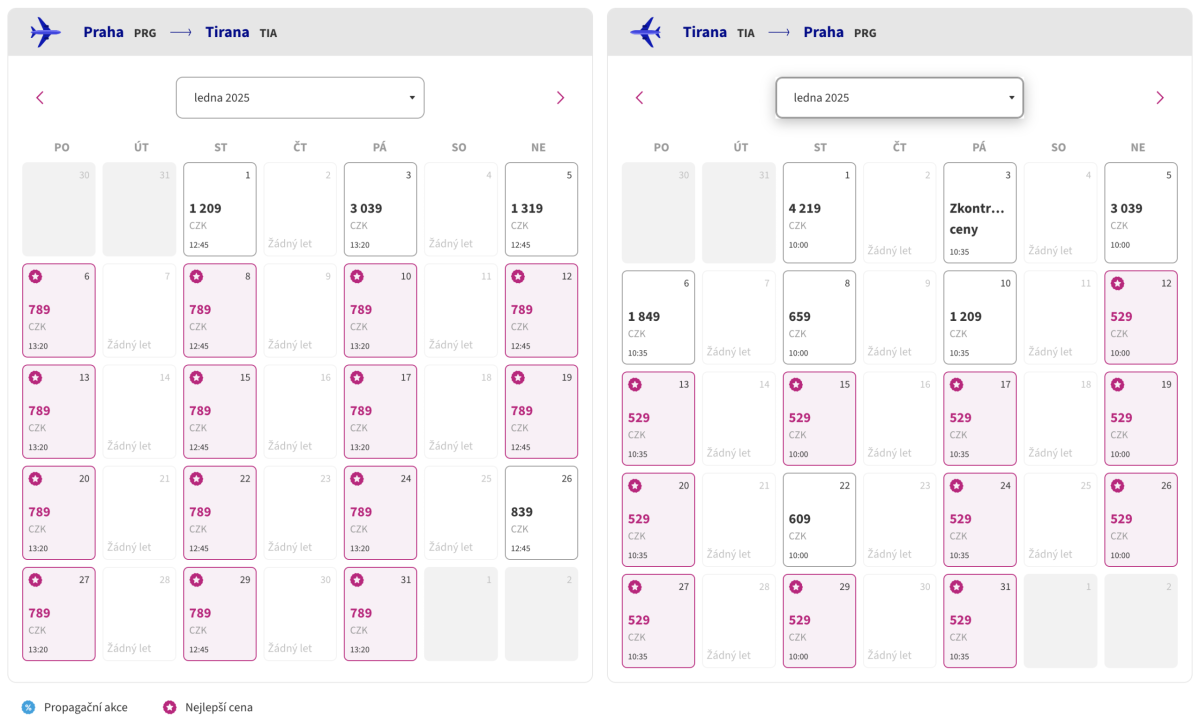
Task: Open the ledna 2025 dropdown for outbound flight
Action: [300, 98]
